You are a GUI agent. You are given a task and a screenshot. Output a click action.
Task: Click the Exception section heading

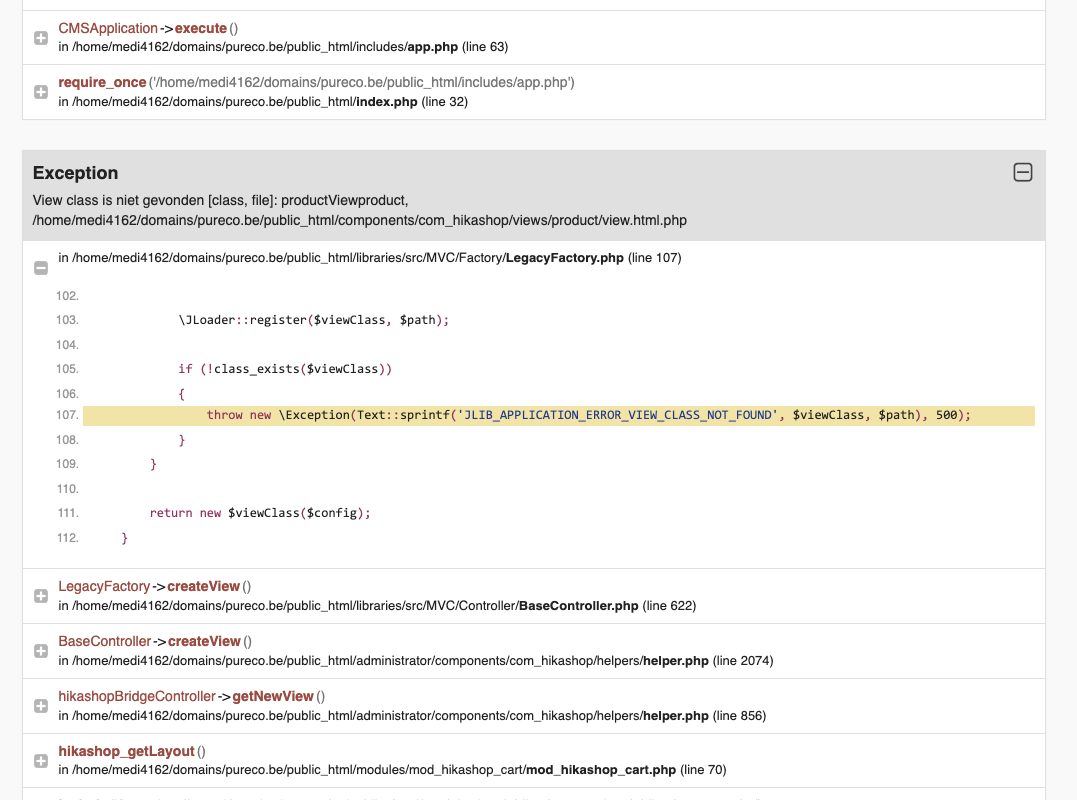point(76,173)
